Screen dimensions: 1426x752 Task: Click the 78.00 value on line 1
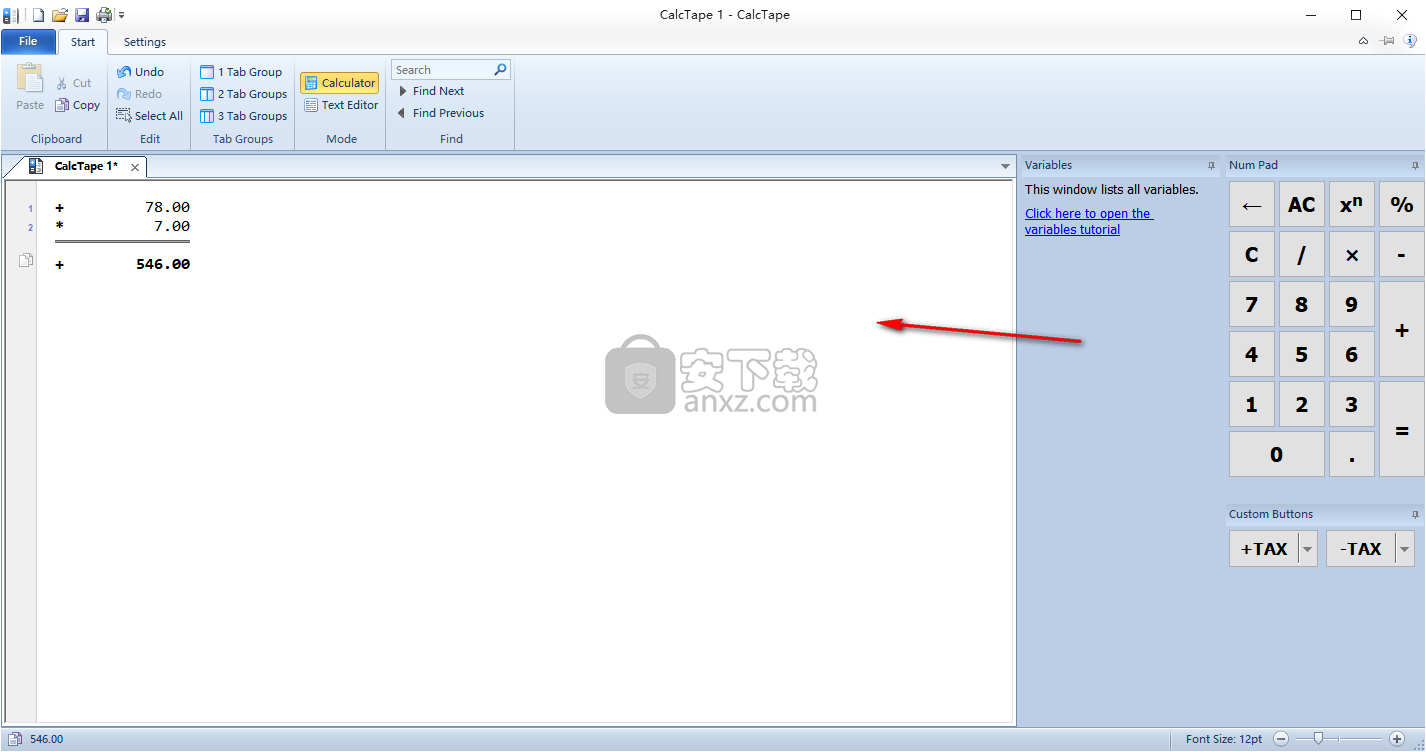(x=167, y=207)
